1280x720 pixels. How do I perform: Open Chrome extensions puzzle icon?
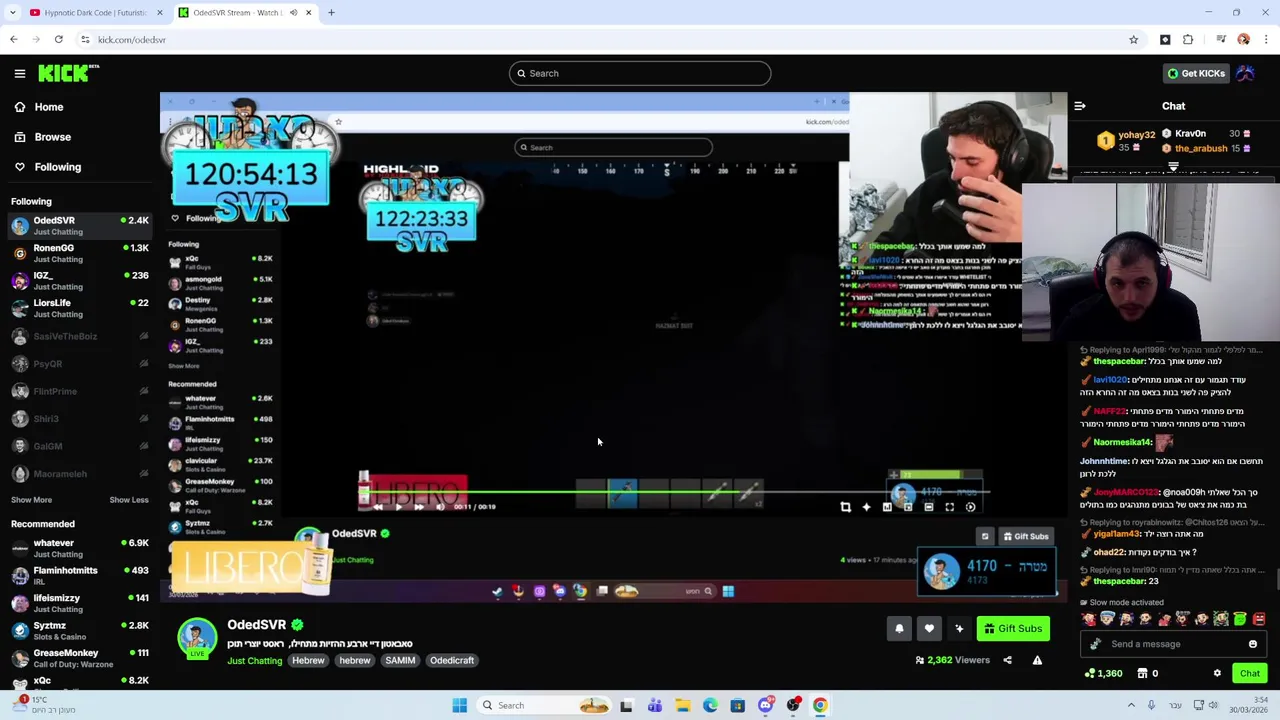coord(1188,40)
